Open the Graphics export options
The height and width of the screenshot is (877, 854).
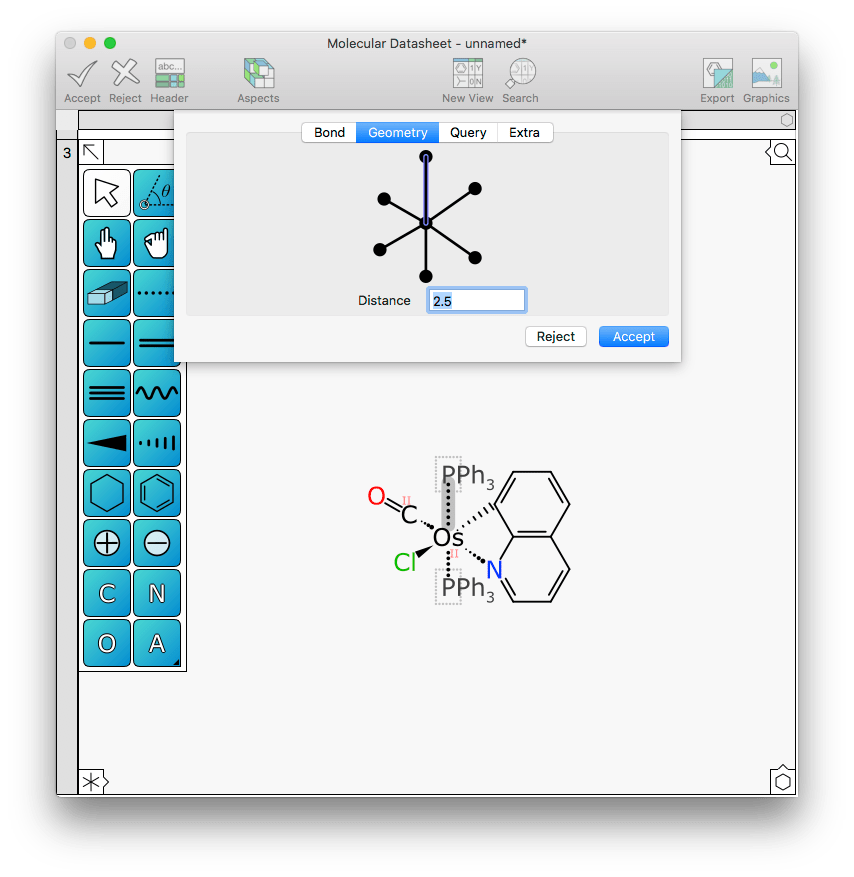tap(766, 78)
